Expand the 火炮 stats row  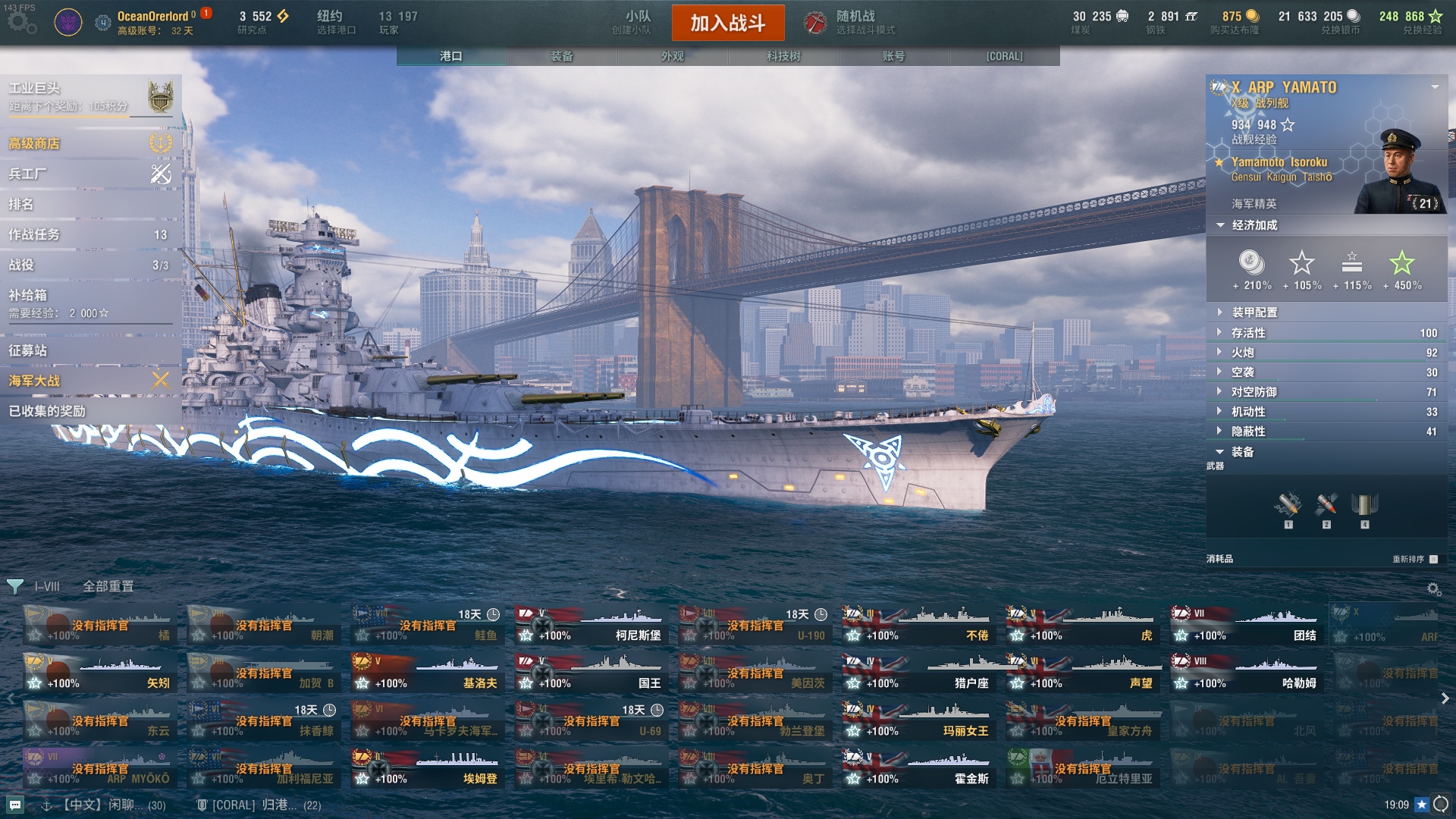pos(1327,353)
